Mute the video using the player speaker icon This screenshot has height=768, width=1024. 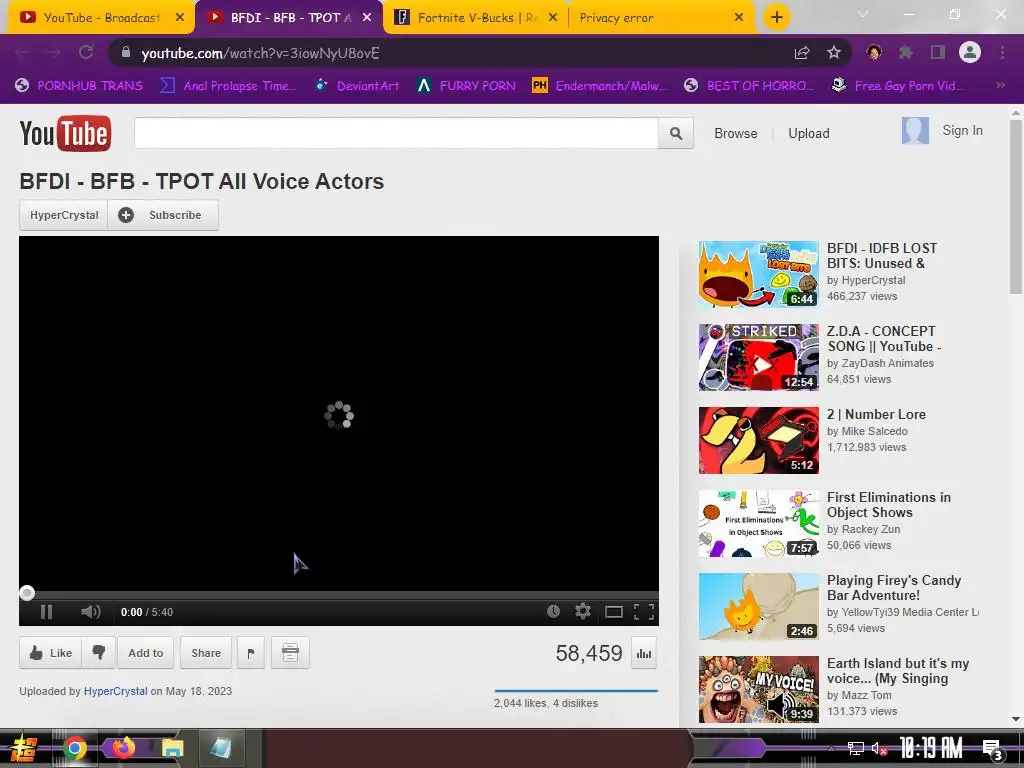click(x=91, y=612)
